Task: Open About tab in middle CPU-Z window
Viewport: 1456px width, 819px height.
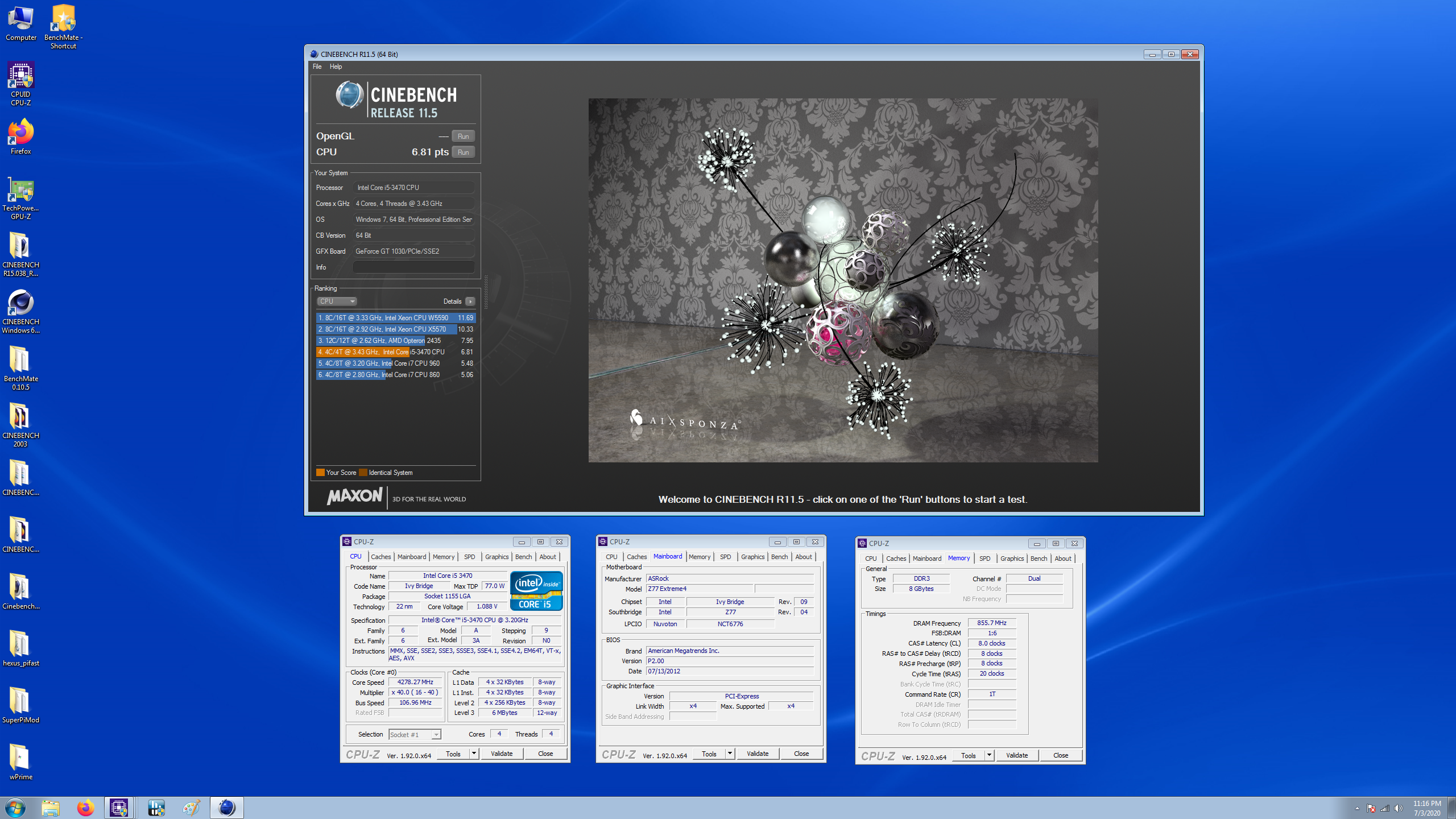Action: (804, 557)
